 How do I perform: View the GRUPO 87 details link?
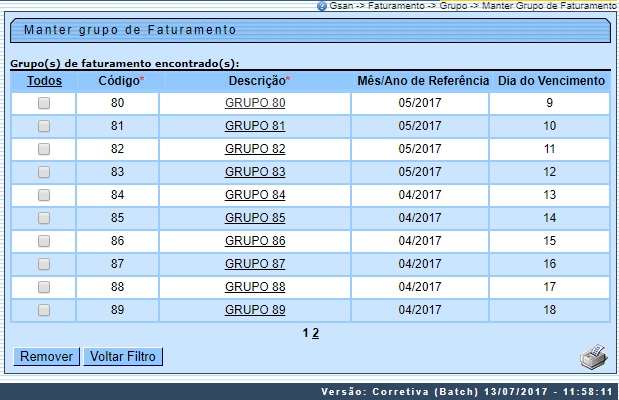click(255, 263)
